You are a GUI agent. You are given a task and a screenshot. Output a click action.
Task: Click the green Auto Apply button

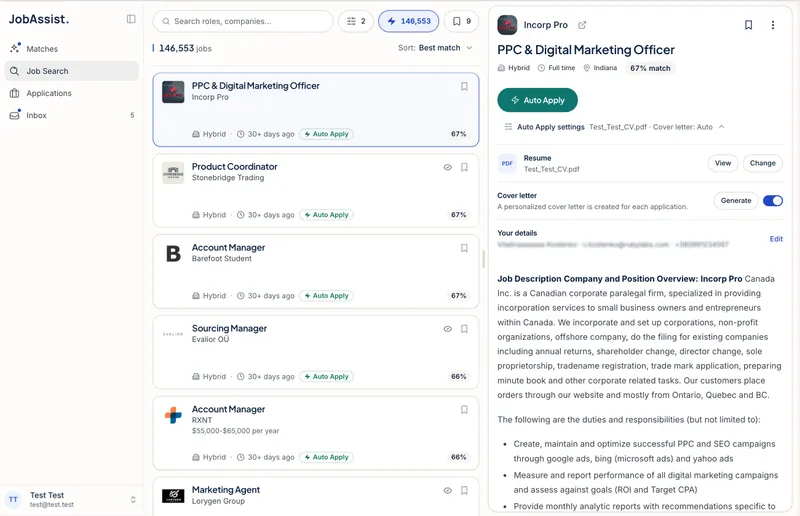537,100
